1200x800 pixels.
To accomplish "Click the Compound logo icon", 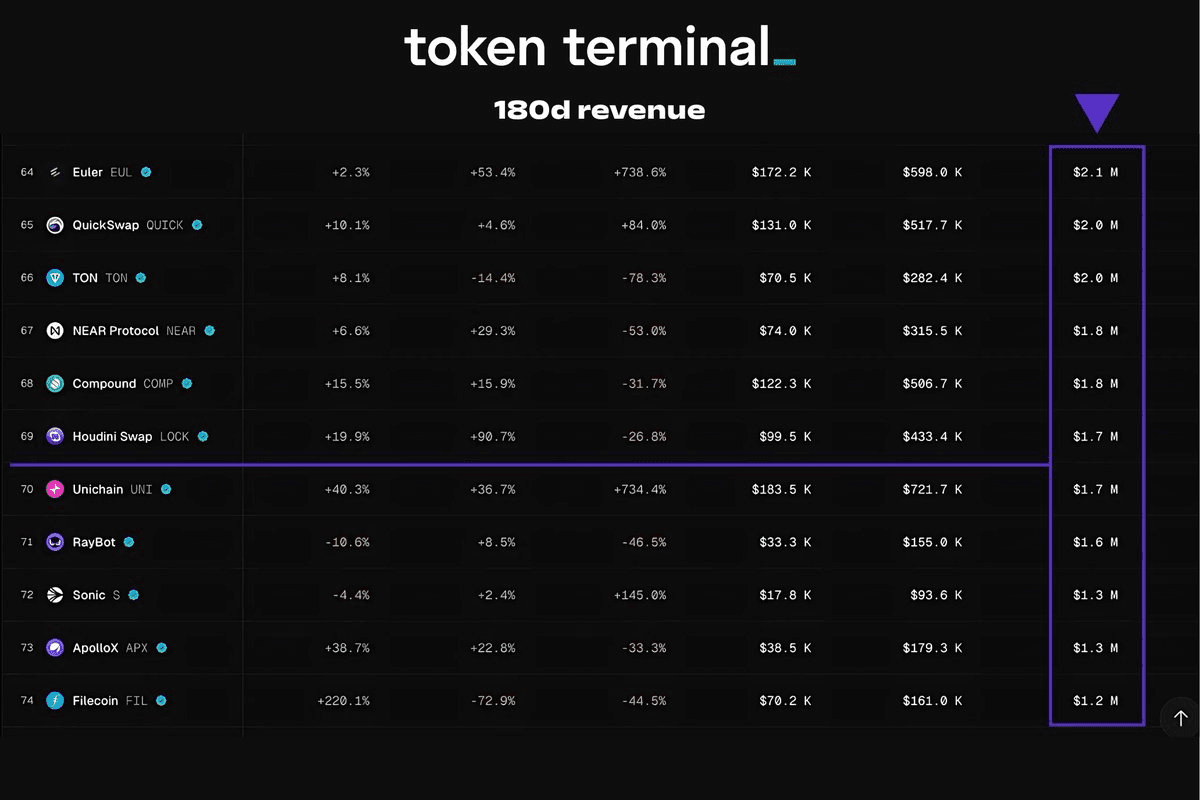I will pyautogui.click(x=55, y=384).
